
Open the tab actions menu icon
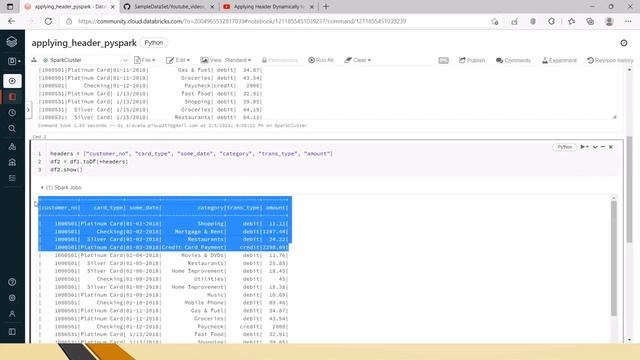click(x=10, y=7)
